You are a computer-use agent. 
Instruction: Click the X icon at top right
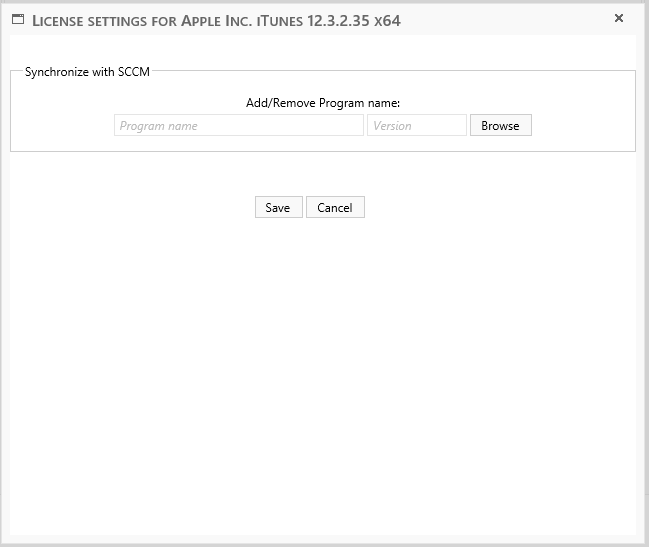(x=619, y=18)
